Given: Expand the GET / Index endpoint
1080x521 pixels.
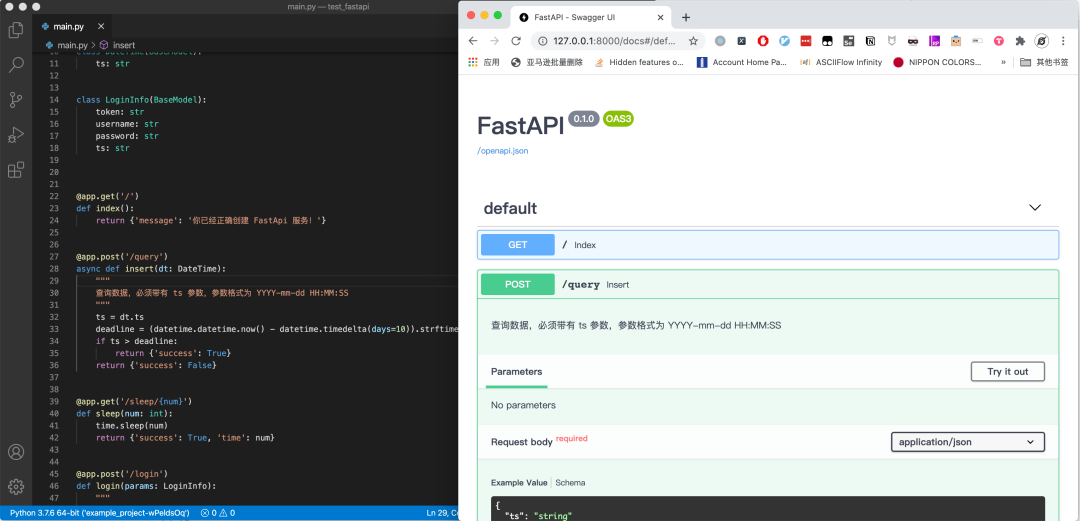Looking at the screenshot, I should (x=768, y=245).
